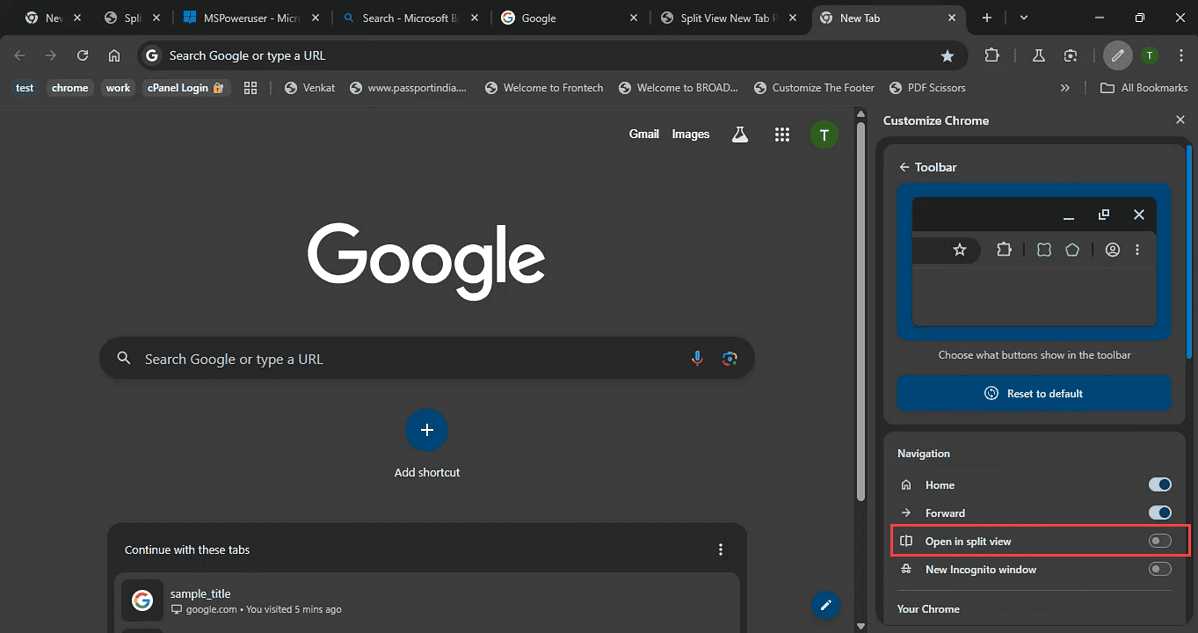Open the profile avatar in the browser toolbar

[1149, 56]
